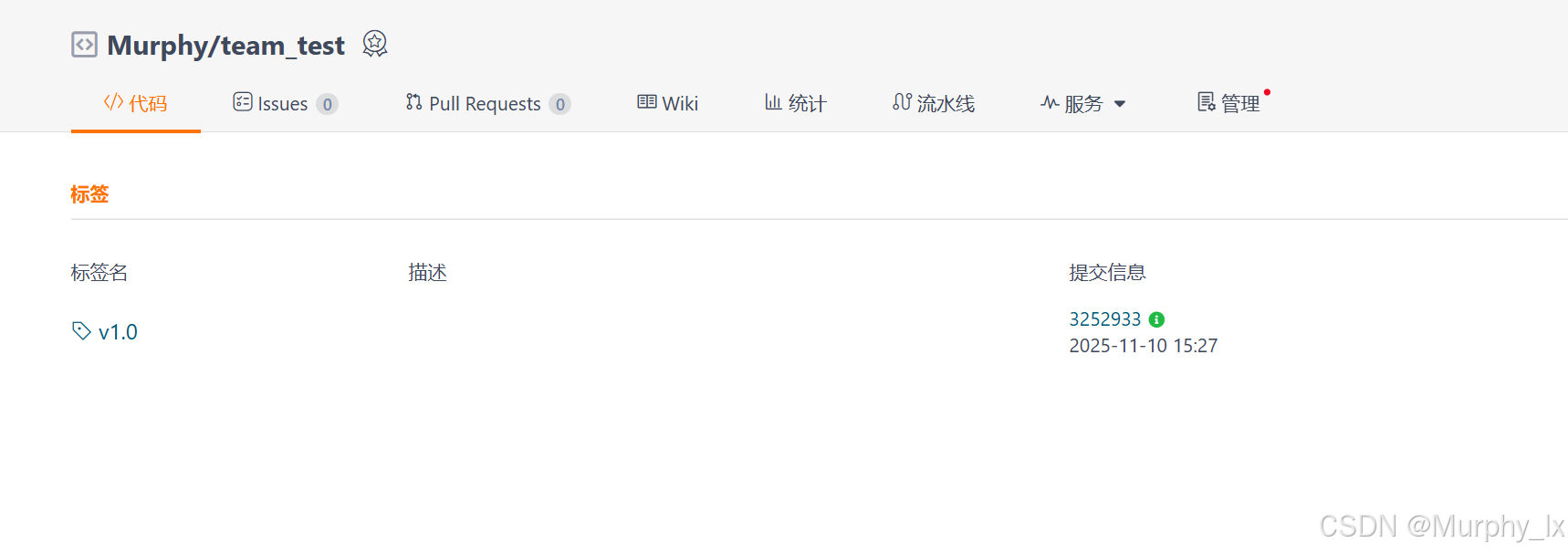Click the Murphy/team_test repository title
Image resolution: width=1568 pixels, height=553 pixels.
coord(225,45)
